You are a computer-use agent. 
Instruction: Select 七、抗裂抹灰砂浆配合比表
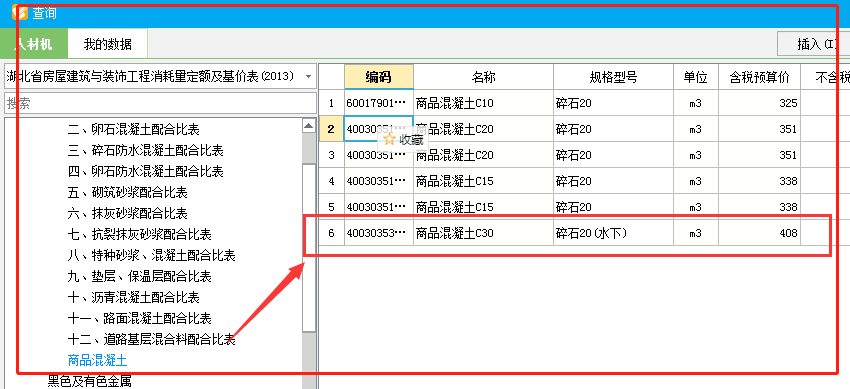(139, 235)
